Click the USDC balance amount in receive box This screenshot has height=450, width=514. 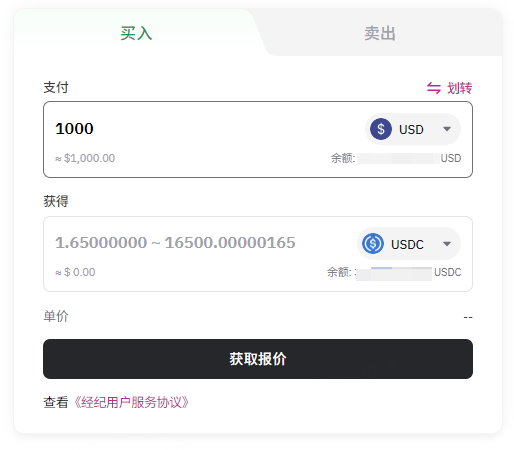(393, 273)
